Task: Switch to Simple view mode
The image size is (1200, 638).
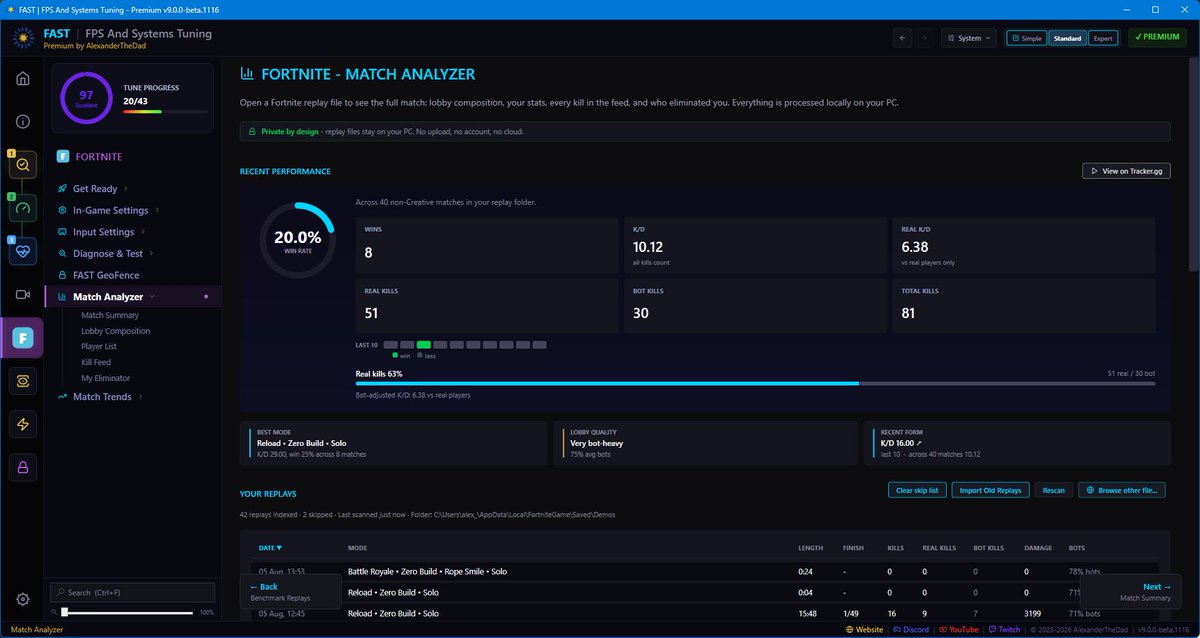Action: (1026, 38)
